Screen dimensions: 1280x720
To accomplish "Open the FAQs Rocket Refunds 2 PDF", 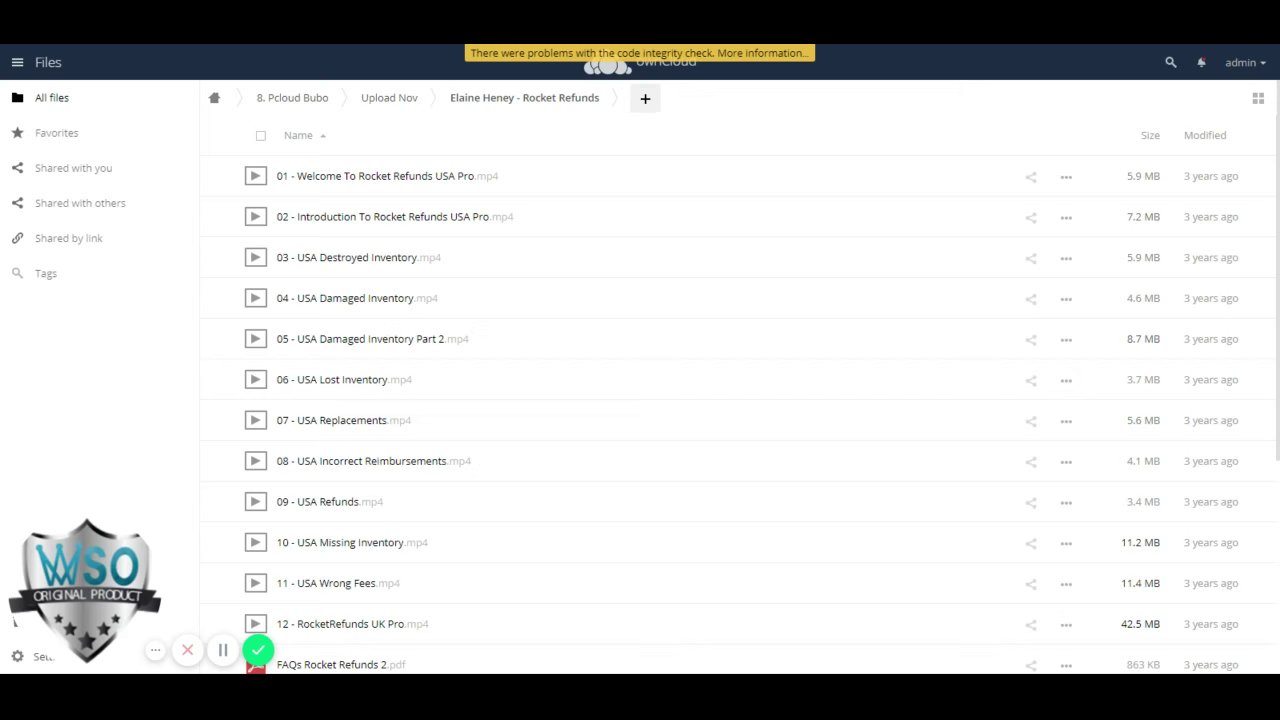I will pos(341,665).
